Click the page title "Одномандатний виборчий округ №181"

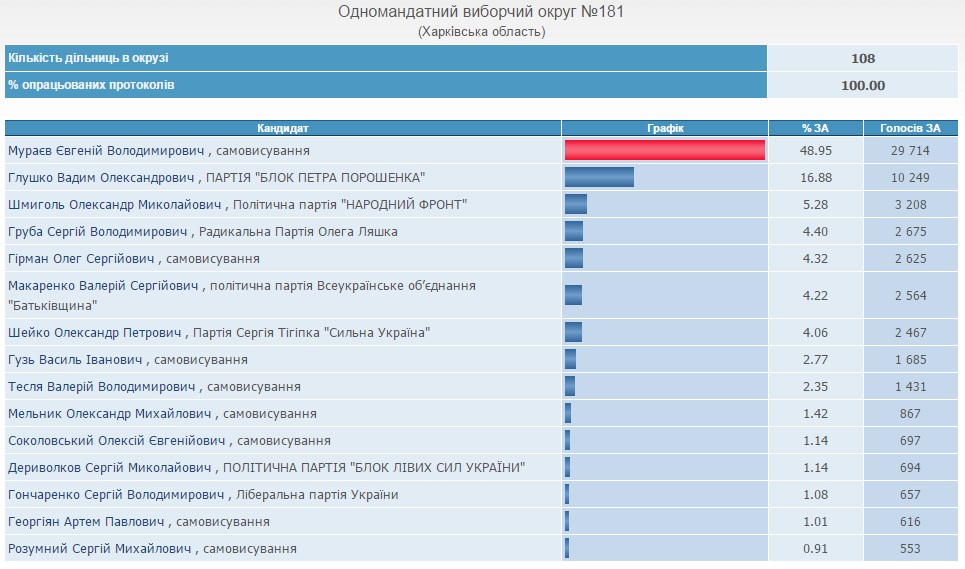point(485,12)
